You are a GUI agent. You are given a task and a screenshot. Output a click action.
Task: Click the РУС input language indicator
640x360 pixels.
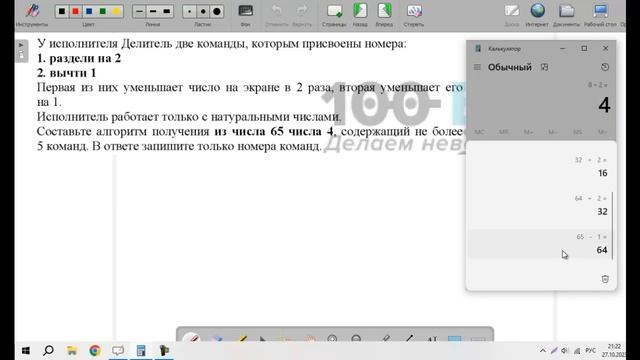[590, 351]
